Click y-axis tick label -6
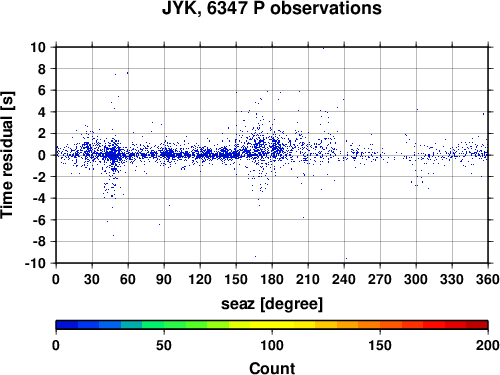The height and width of the screenshot is (375, 500). pos(39,220)
